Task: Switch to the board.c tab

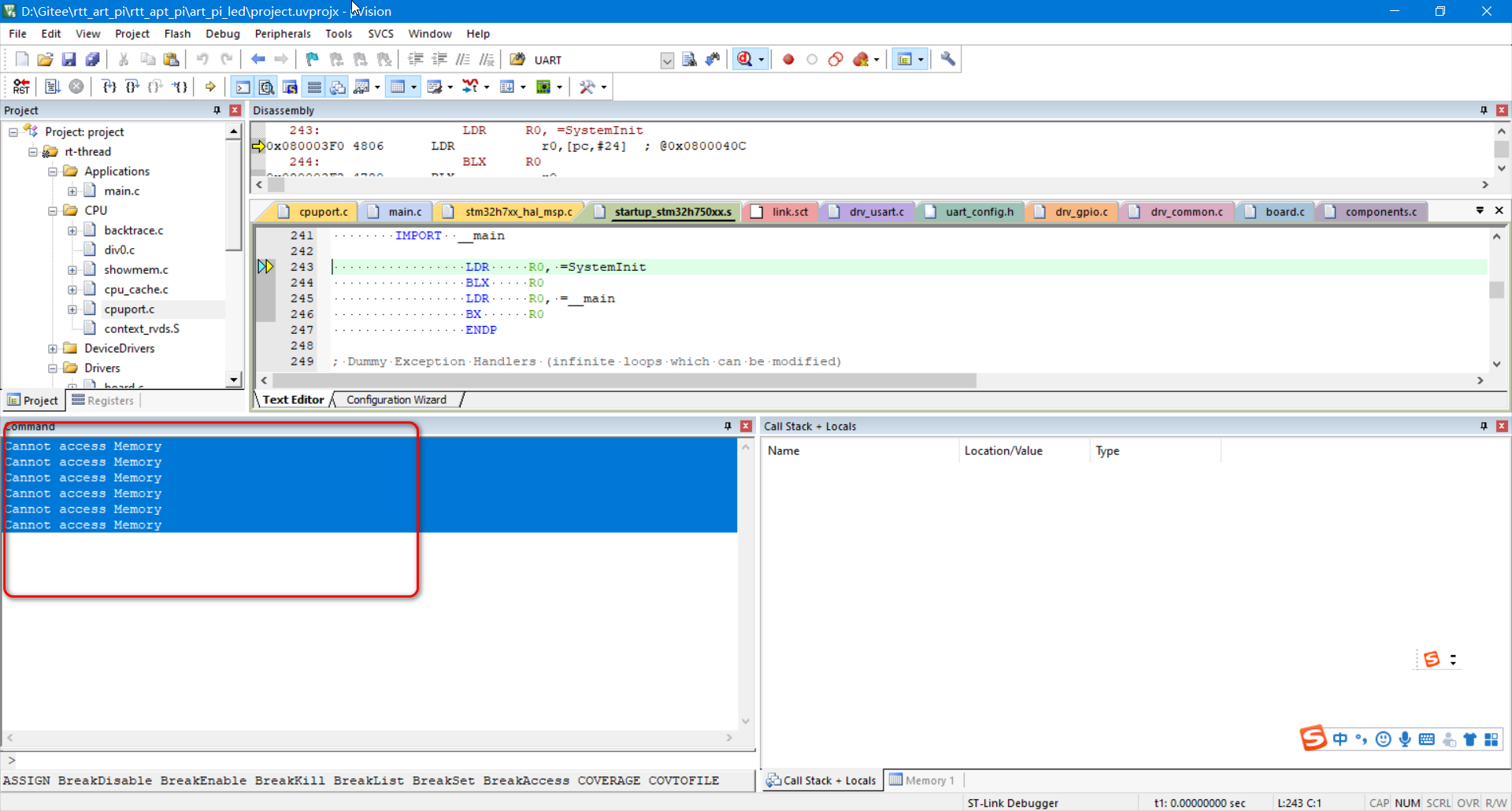Action: pyautogui.click(x=1284, y=212)
